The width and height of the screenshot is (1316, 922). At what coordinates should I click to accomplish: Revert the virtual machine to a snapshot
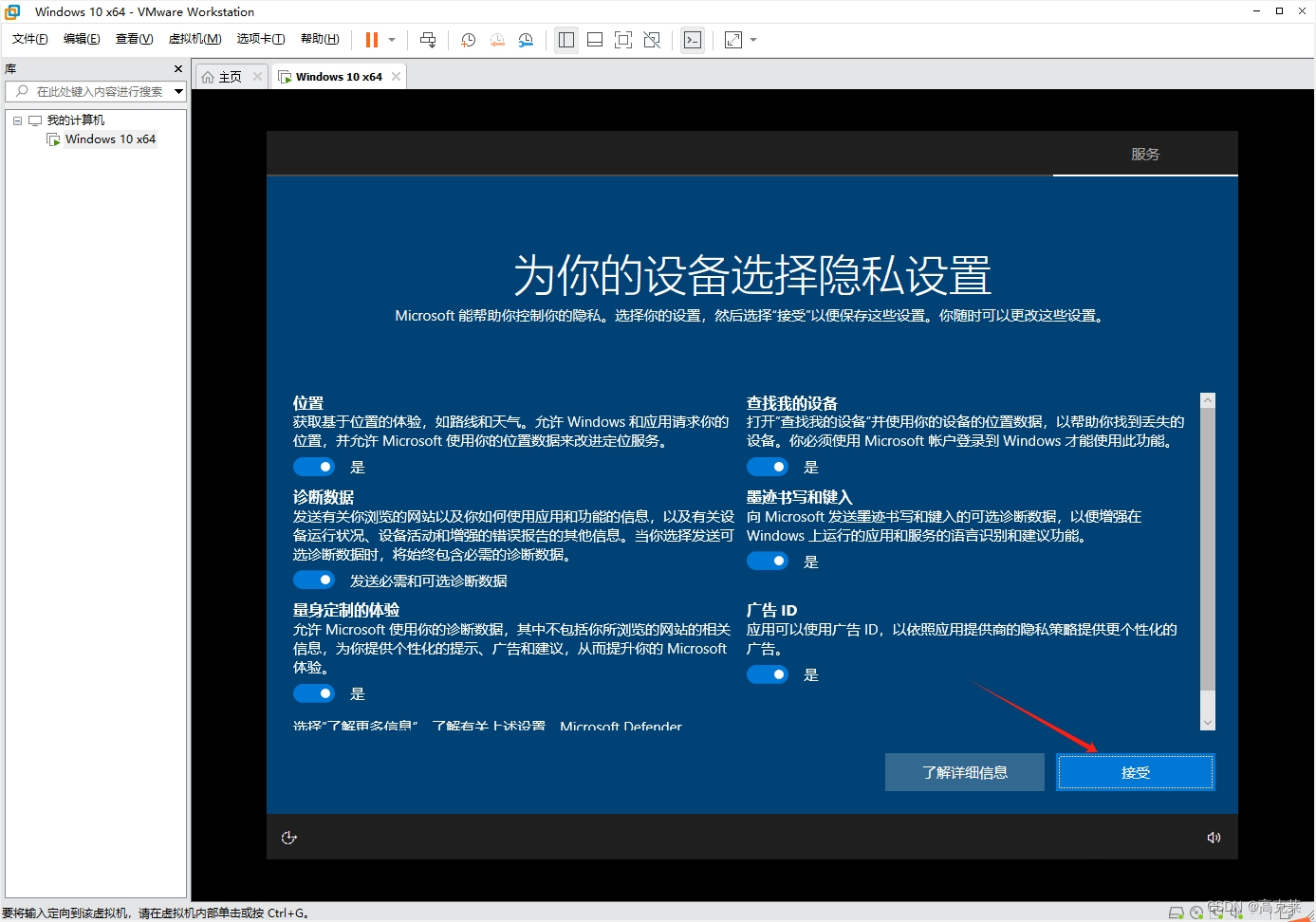tap(497, 40)
